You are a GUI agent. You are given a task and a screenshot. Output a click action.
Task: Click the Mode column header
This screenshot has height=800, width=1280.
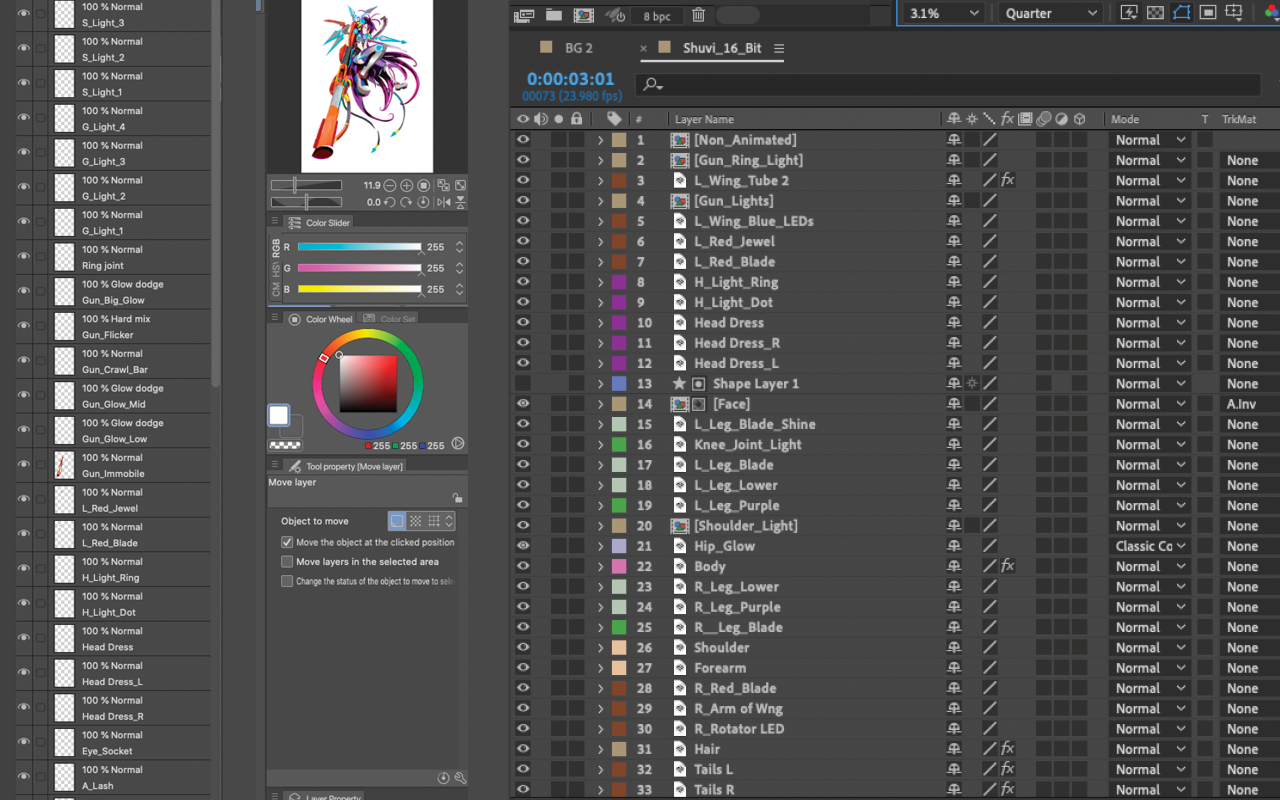click(1125, 119)
